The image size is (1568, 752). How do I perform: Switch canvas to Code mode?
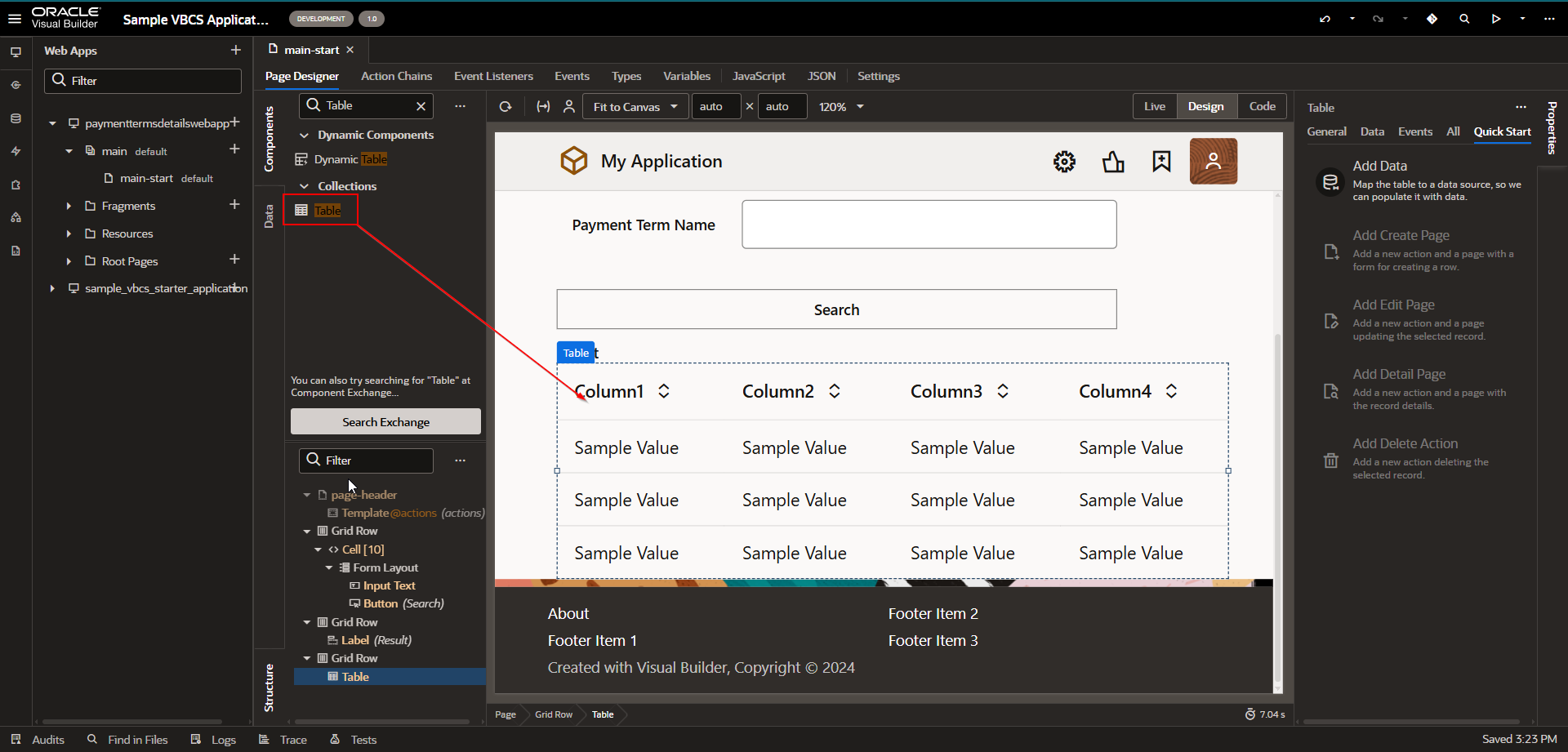pos(1263,106)
